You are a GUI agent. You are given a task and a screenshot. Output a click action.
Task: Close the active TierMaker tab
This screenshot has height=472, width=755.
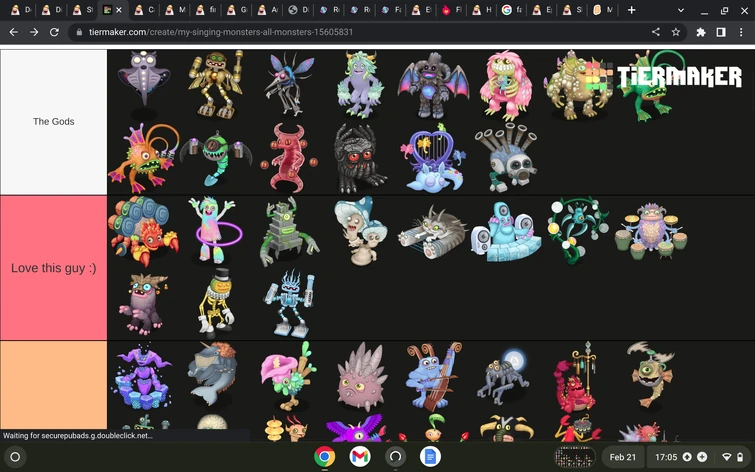(119, 10)
